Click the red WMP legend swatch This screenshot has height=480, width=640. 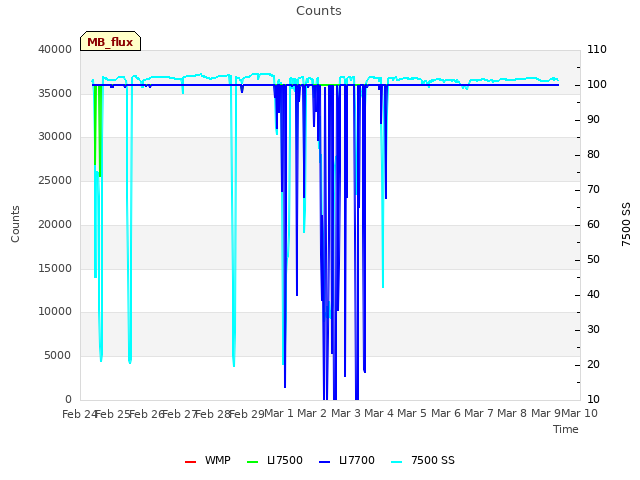pos(191,462)
